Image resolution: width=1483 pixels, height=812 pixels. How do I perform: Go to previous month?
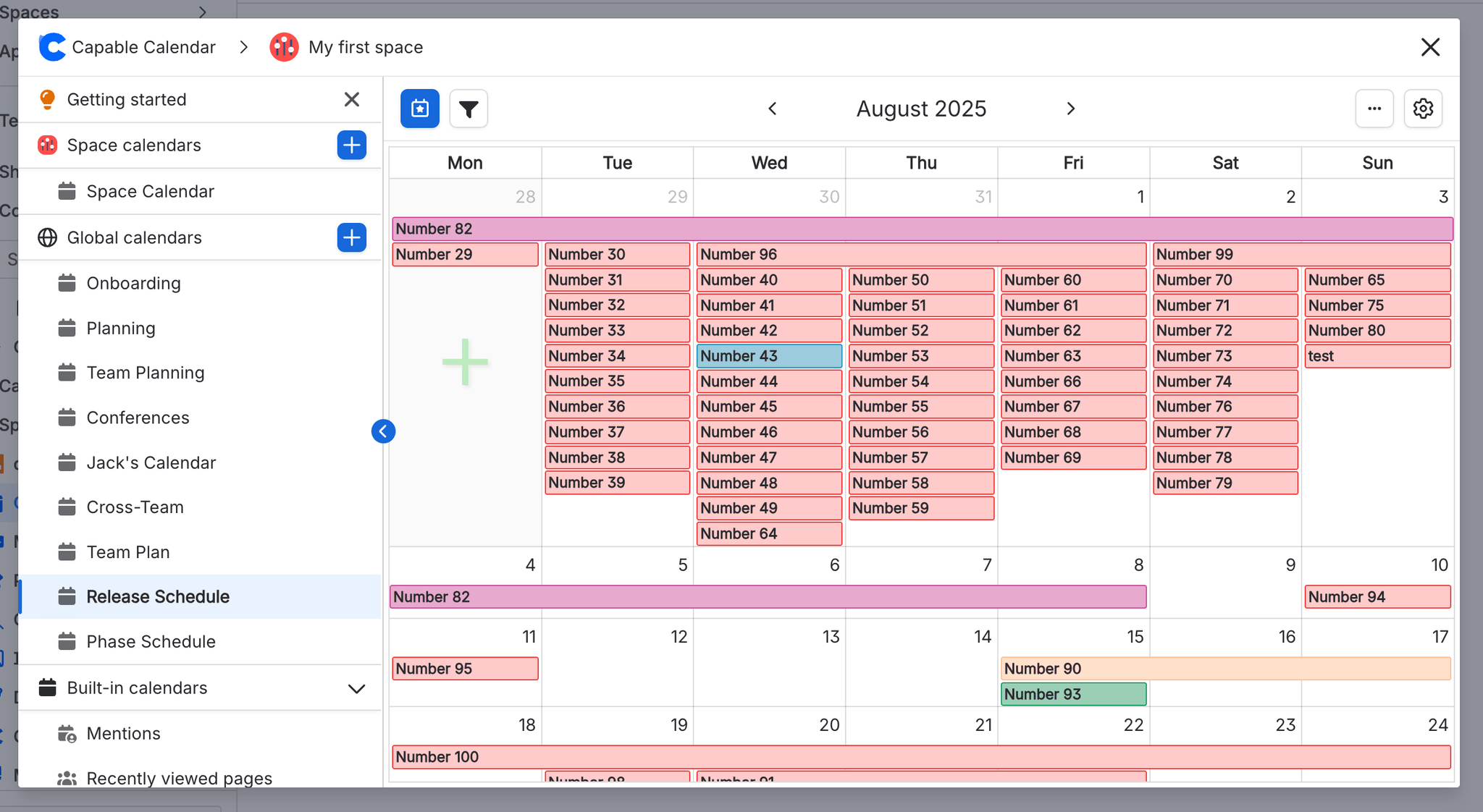point(772,109)
